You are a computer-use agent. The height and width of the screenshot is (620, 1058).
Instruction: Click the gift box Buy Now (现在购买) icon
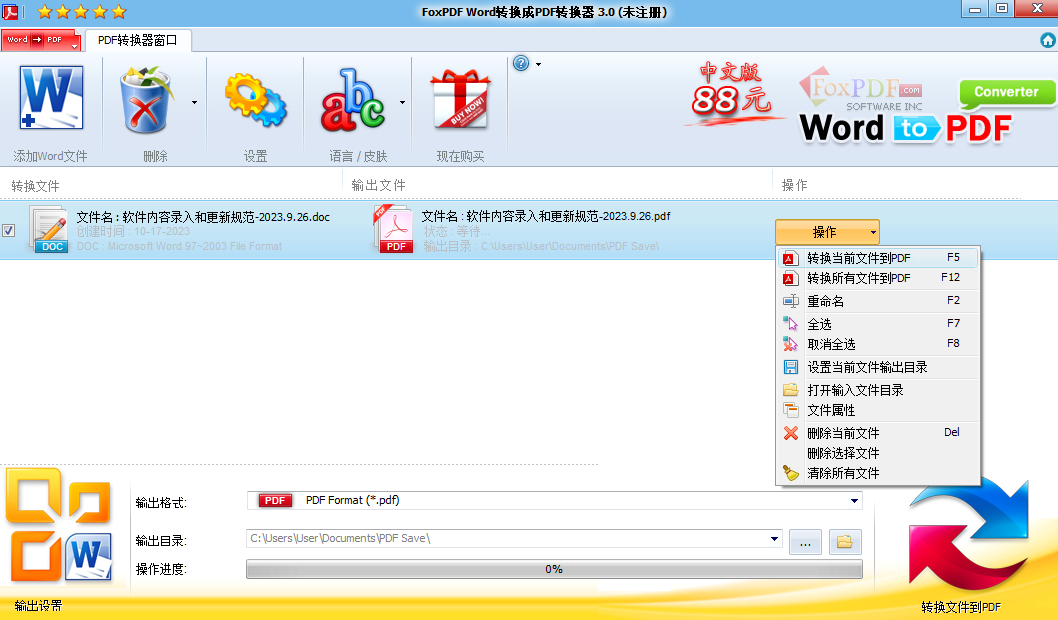coord(460,99)
